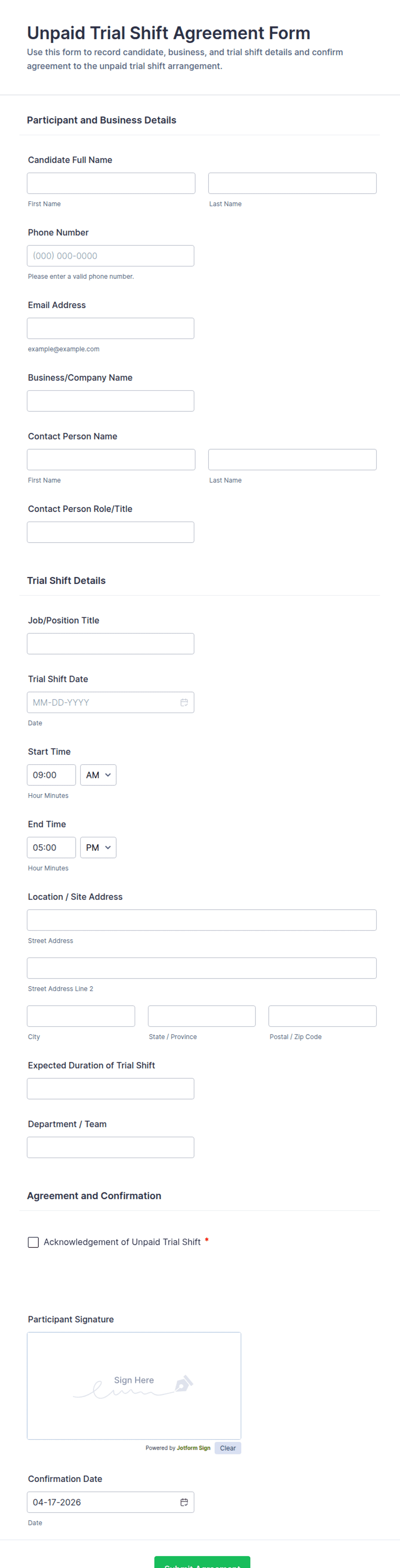Viewport: 400px width, 1568px height.
Task: Focus the Candidate First Name field
Action: 111,183
